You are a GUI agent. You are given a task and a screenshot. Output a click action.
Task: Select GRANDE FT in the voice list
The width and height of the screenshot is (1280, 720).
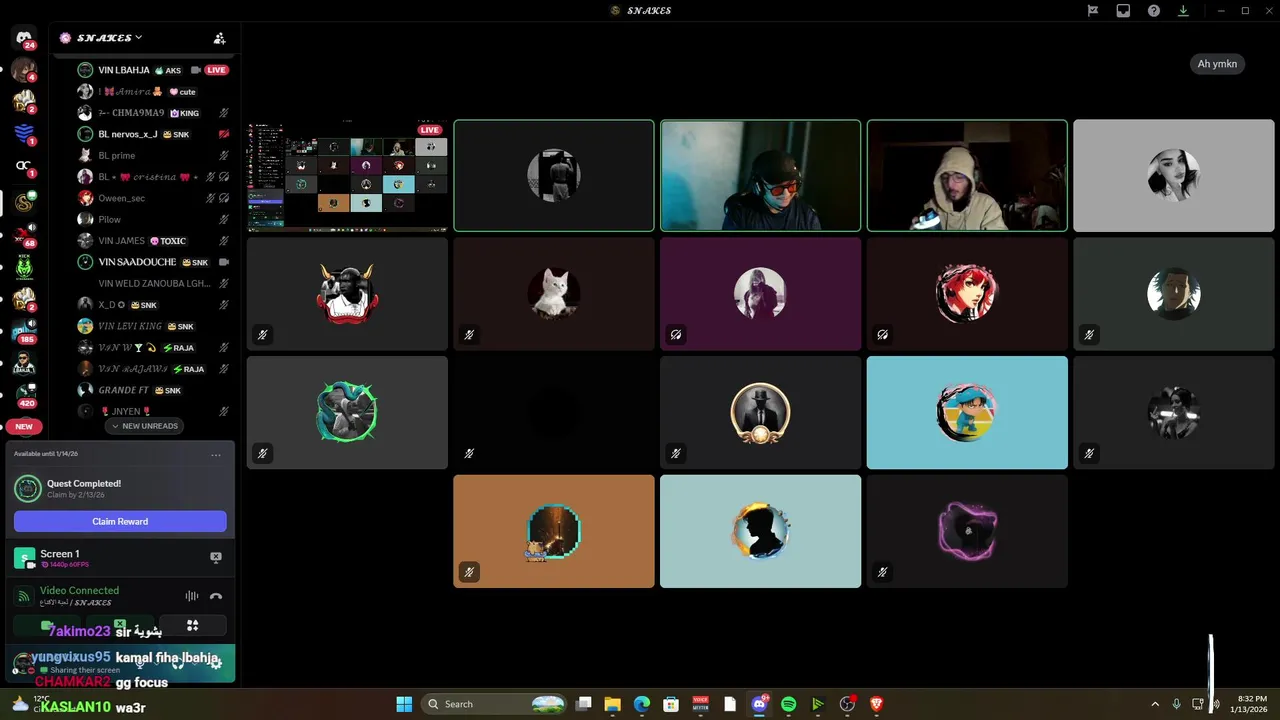[x=155, y=390]
